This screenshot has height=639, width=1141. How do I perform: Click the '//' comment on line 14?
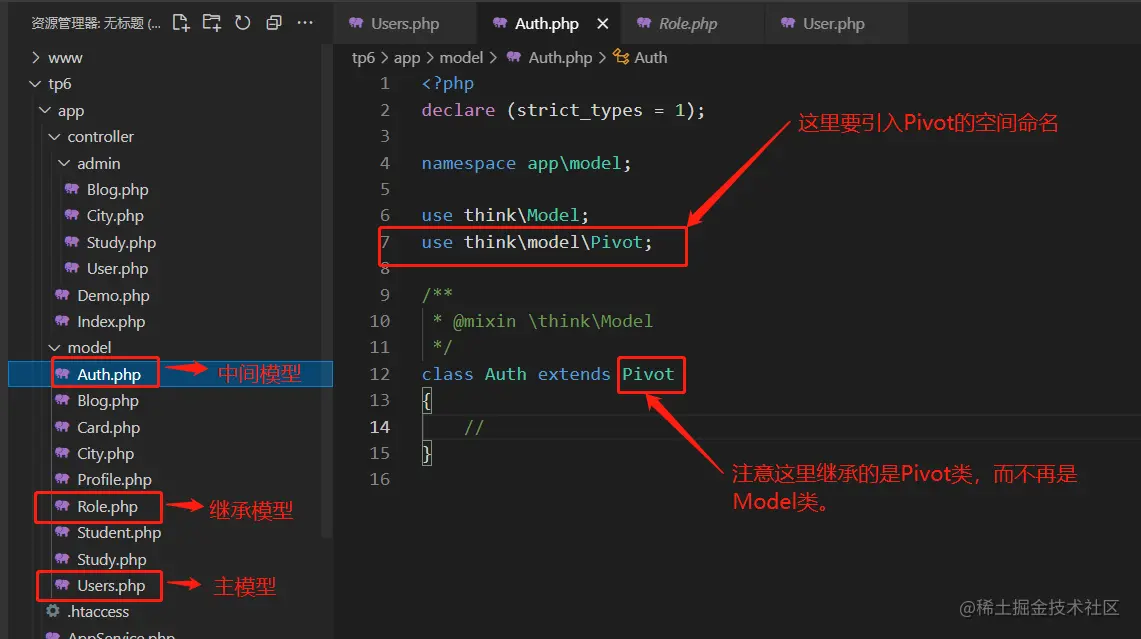click(474, 427)
